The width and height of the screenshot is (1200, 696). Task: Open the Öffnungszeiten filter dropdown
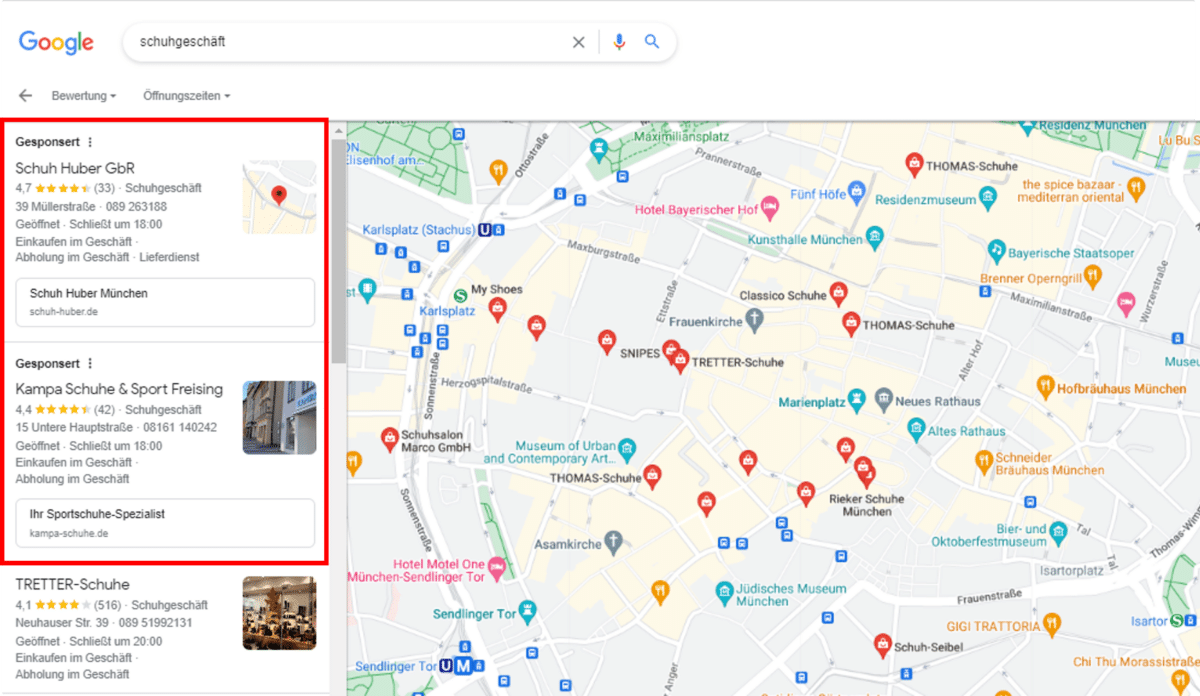(x=187, y=96)
